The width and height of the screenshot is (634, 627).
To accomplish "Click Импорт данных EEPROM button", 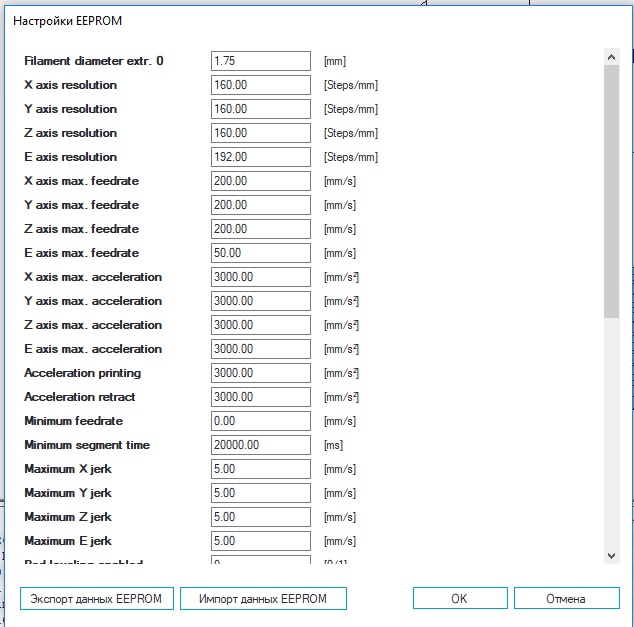I will 263,598.
